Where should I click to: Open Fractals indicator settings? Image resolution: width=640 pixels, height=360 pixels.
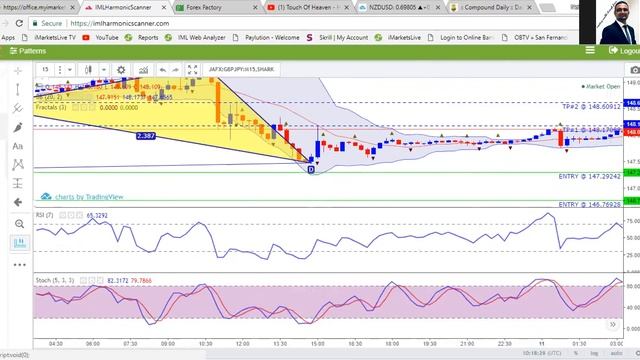pos(84,107)
